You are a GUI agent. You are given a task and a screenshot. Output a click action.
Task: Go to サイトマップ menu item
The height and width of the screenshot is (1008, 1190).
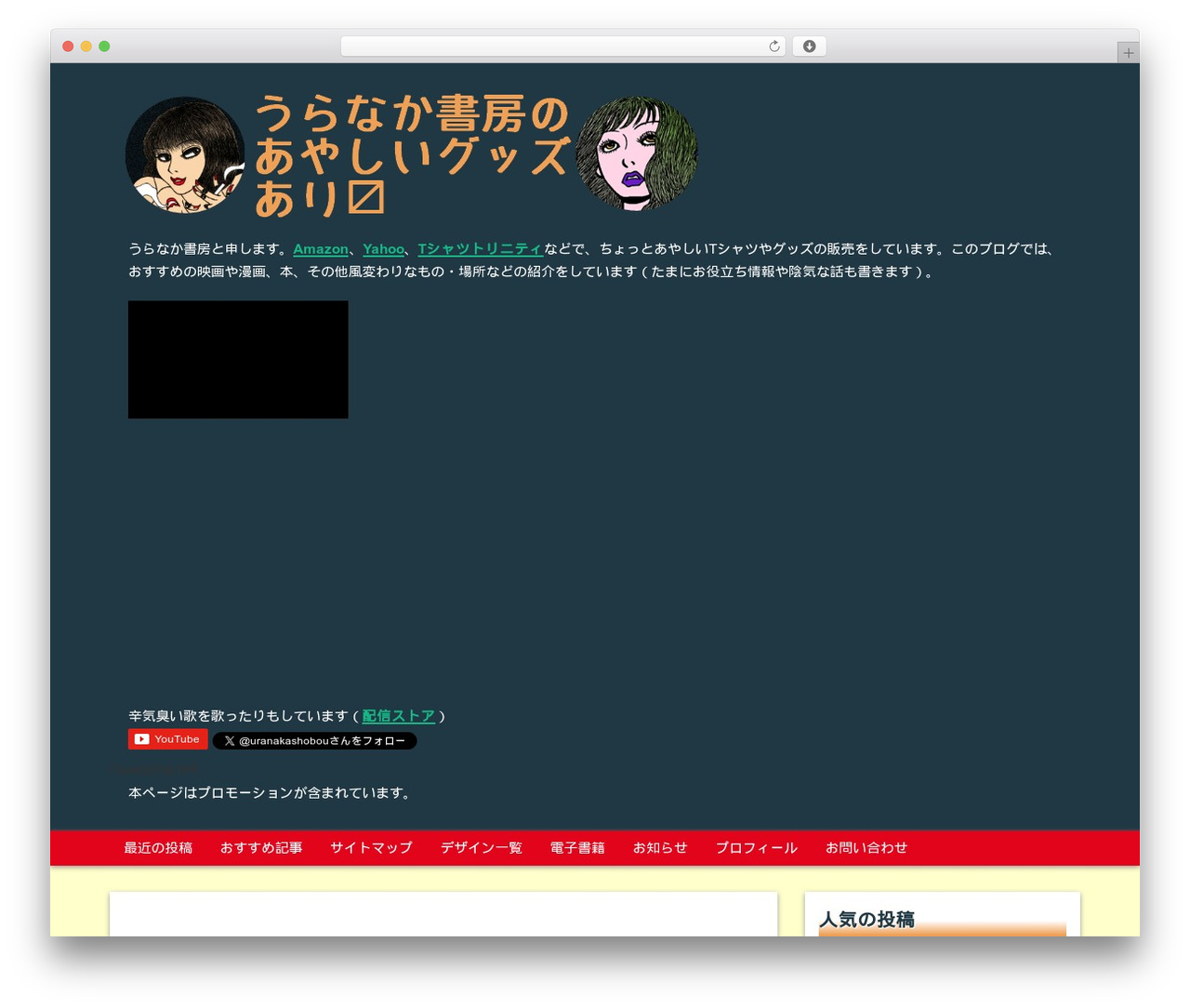click(x=371, y=848)
